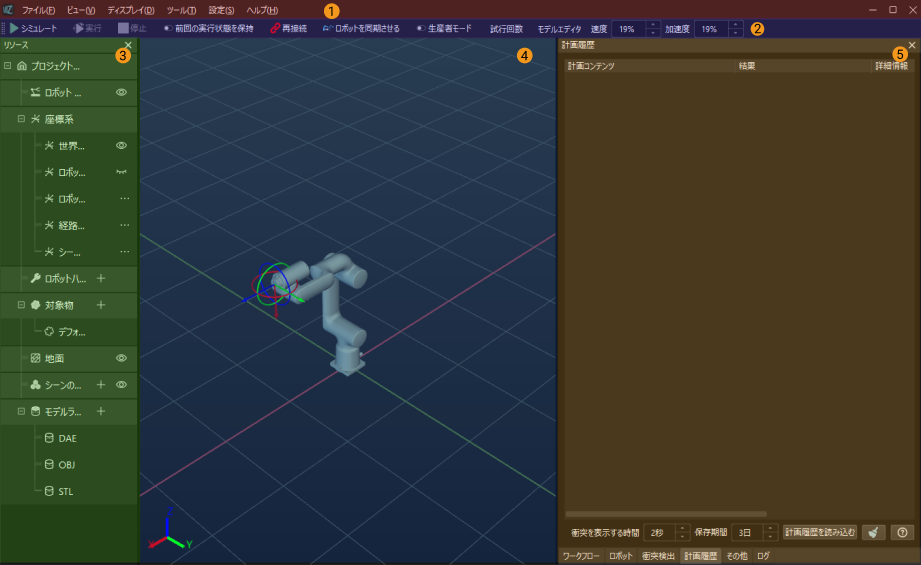Screen dimensions: 921x565
Task: Collapse the 対象物 tree node
Action: pos(21,305)
